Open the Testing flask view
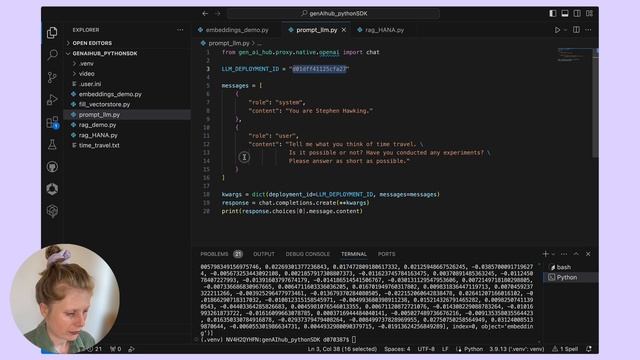640x360 pixels. [52, 144]
